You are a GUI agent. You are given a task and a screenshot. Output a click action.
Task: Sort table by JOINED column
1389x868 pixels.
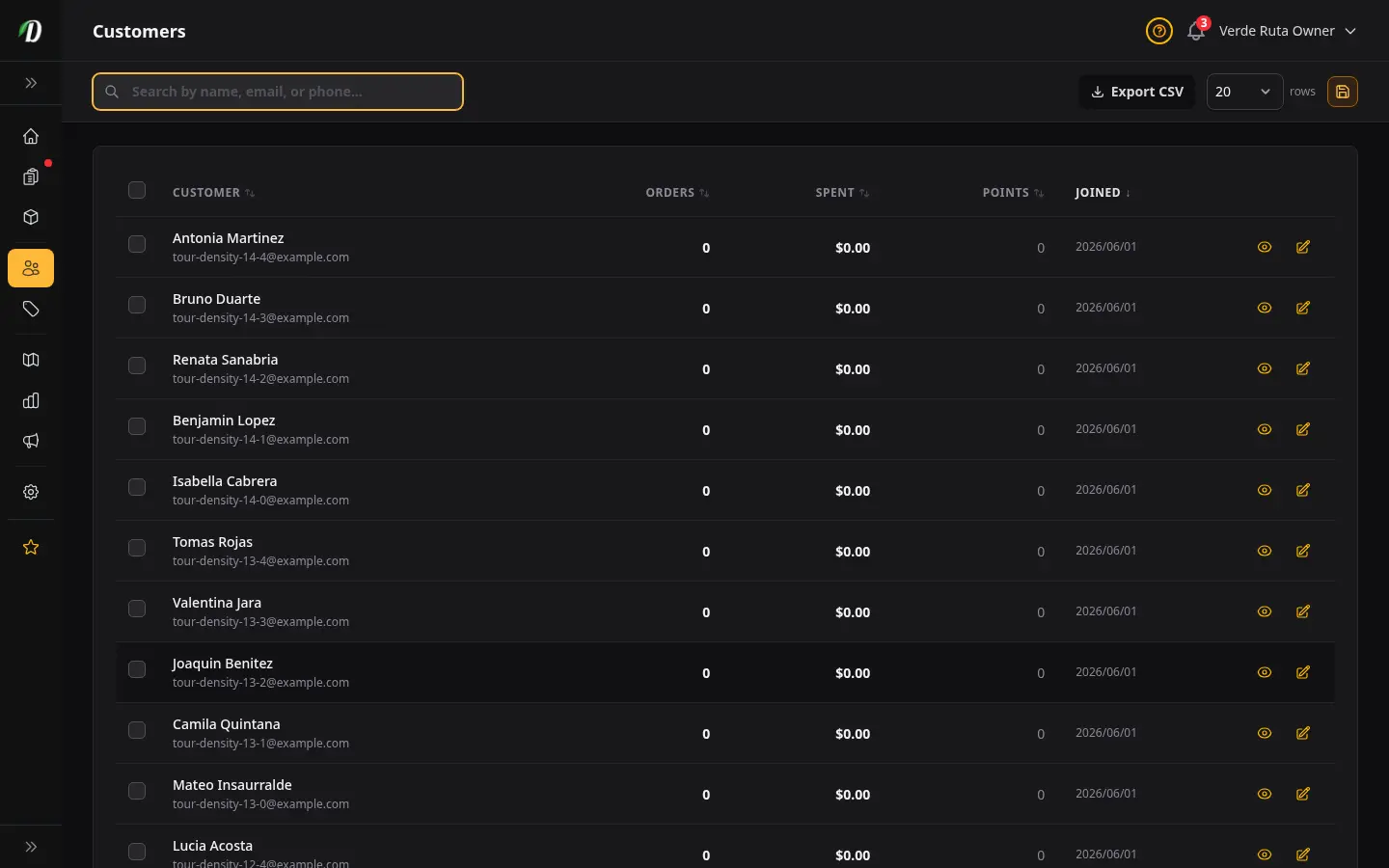[1103, 193]
